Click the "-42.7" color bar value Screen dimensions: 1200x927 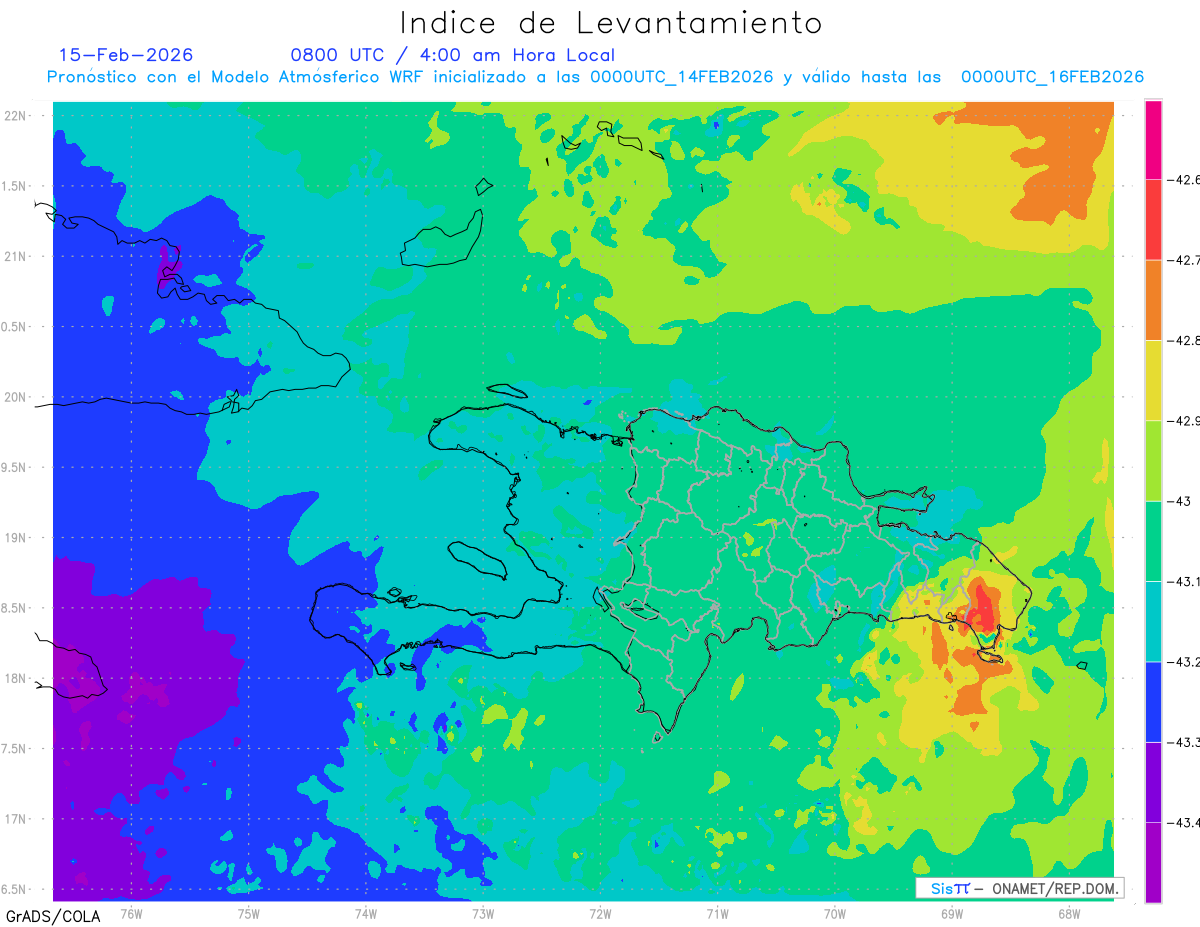click(x=1184, y=260)
